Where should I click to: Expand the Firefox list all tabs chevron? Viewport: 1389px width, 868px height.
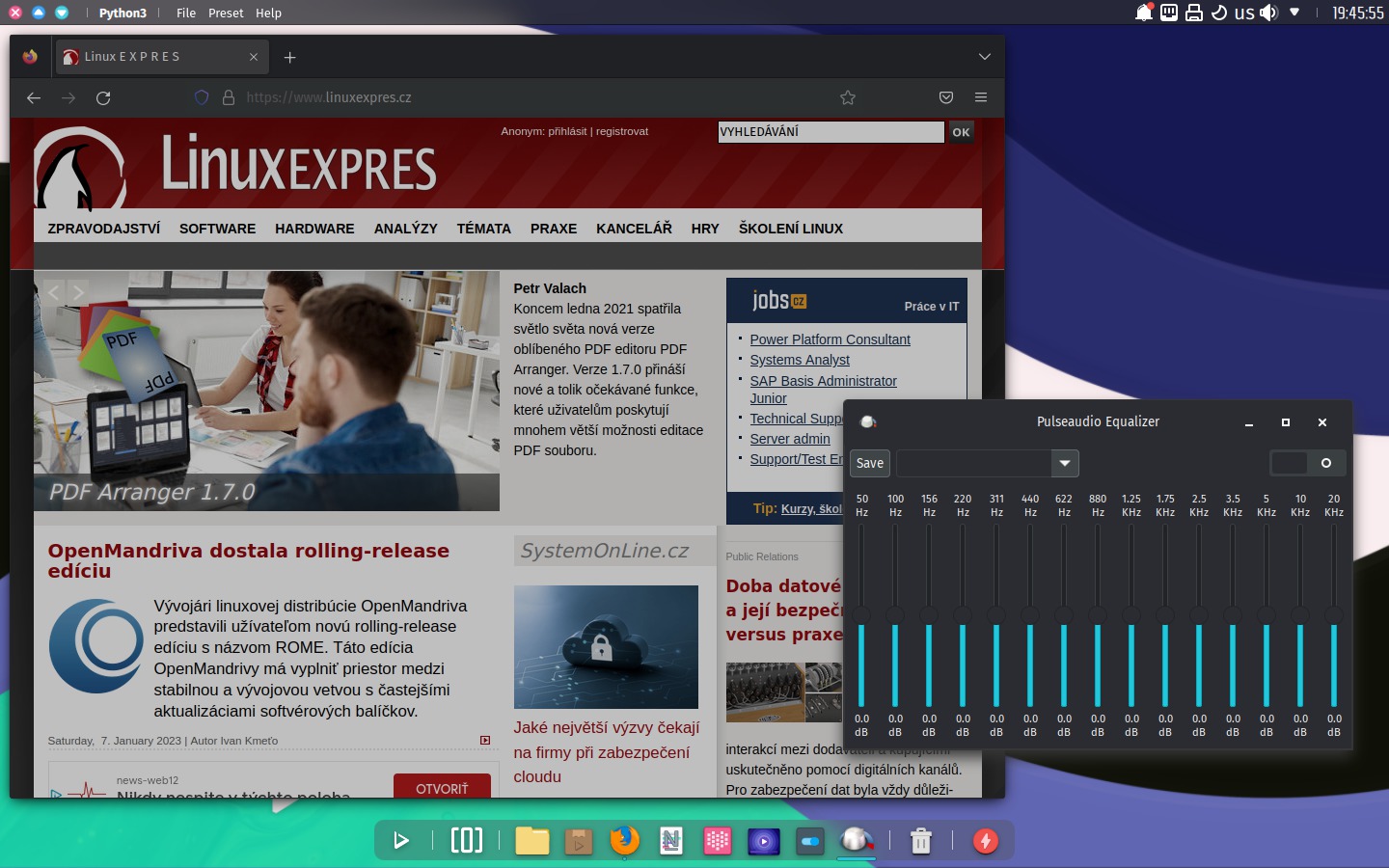(x=985, y=57)
